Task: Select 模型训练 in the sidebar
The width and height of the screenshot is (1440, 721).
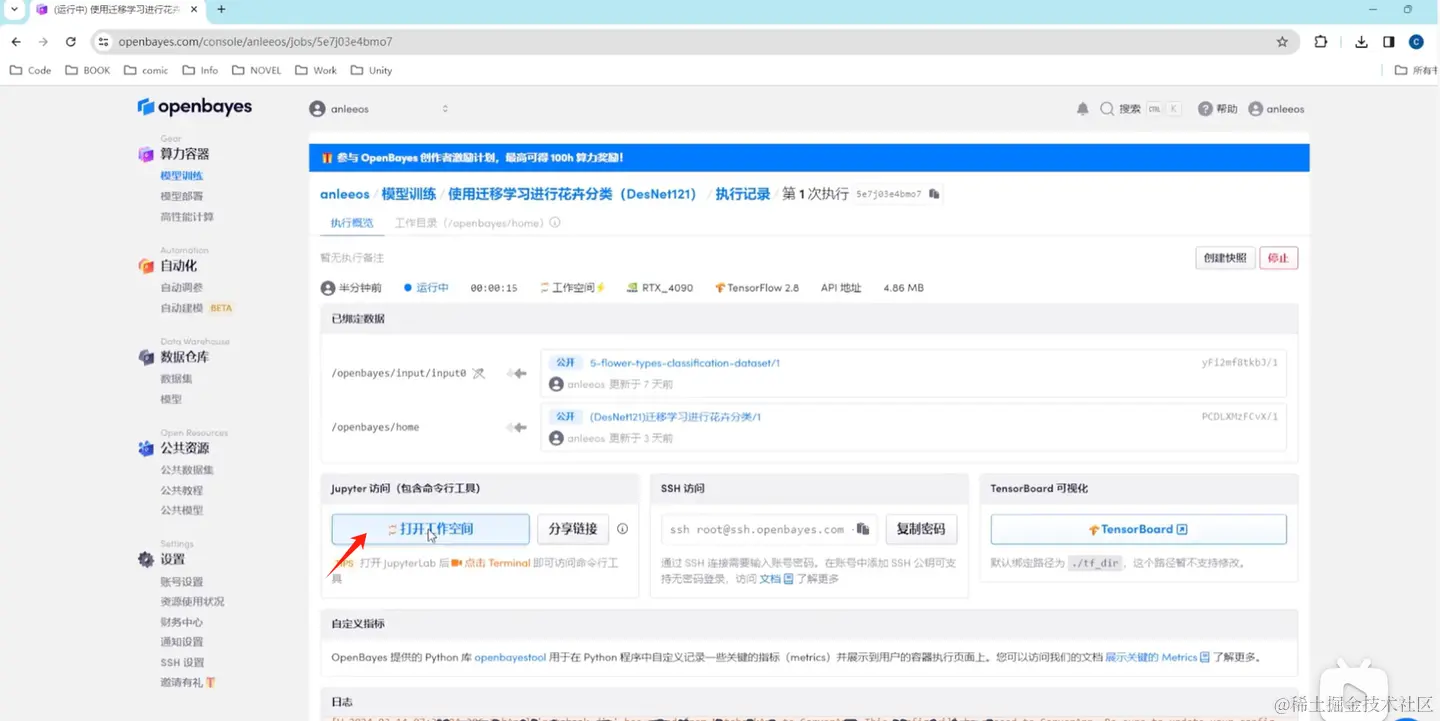Action: click(182, 176)
